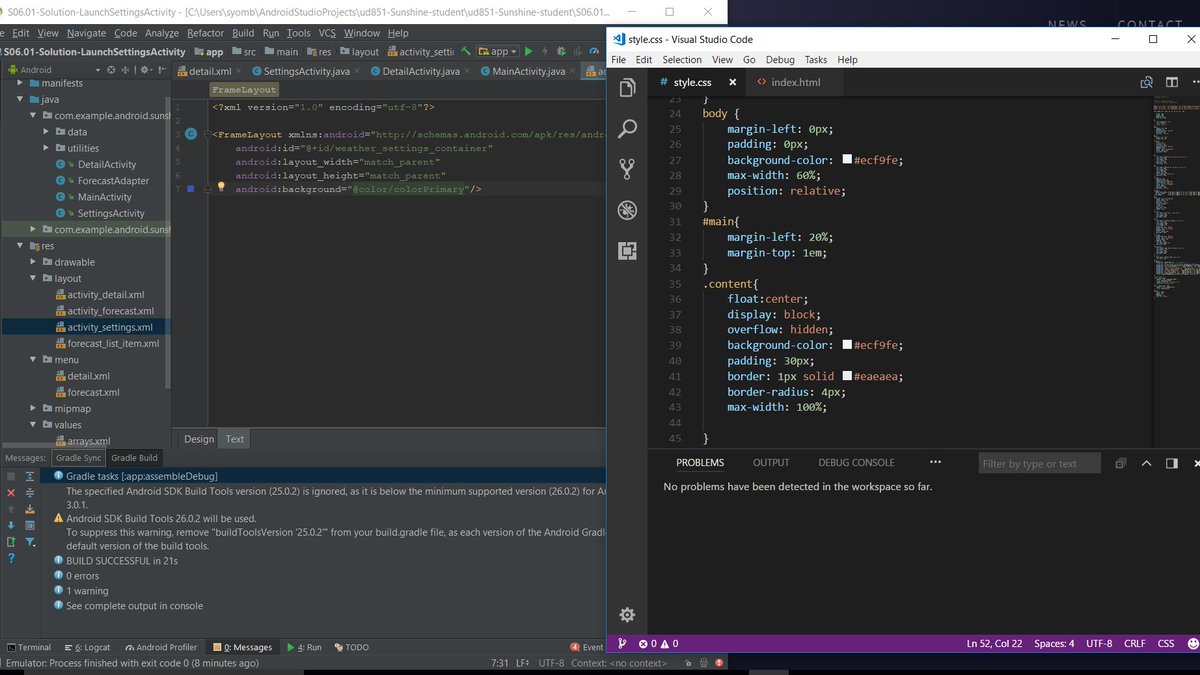Click the res breadcrumb in the navigation bar
The width and height of the screenshot is (1200, 675).
coord(319,52)
